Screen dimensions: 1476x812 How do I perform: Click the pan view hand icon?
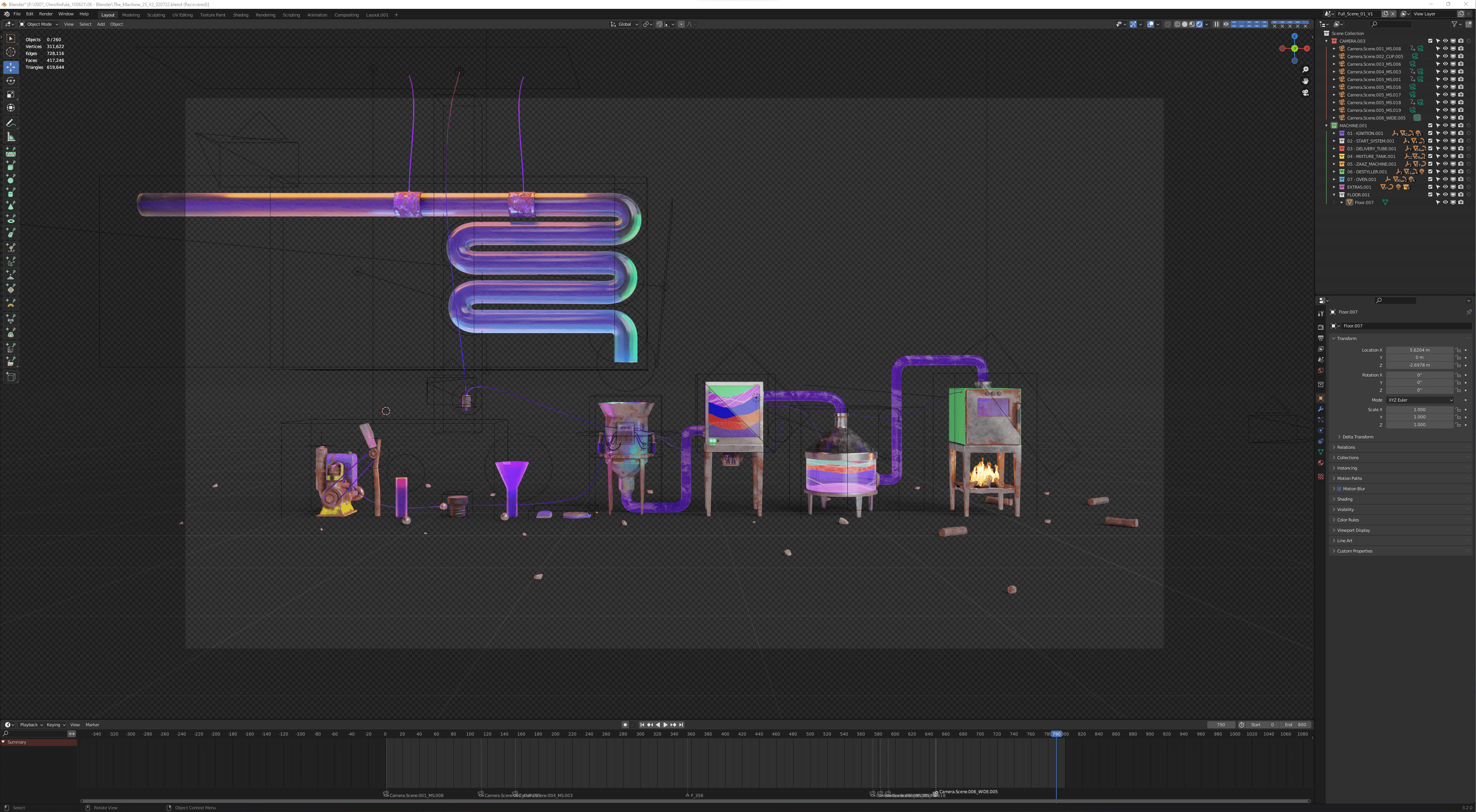[1305, 81]
